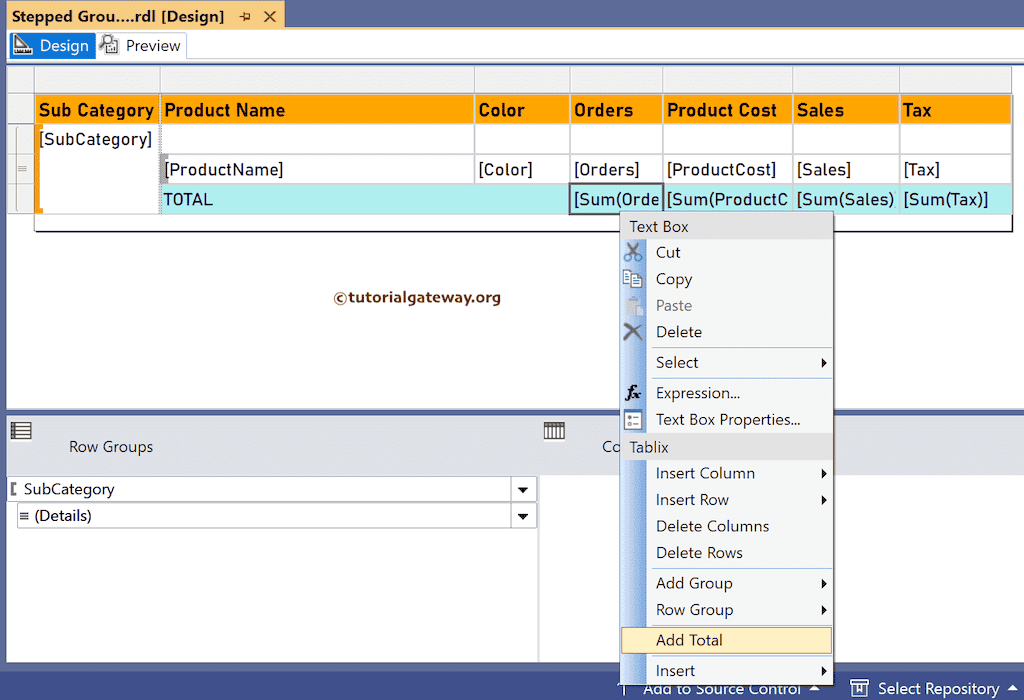The width and height of the screenshot is (1024, 700).
Task: Select the [Sum(ProductC total cell
Action: [x=728, y=199]
